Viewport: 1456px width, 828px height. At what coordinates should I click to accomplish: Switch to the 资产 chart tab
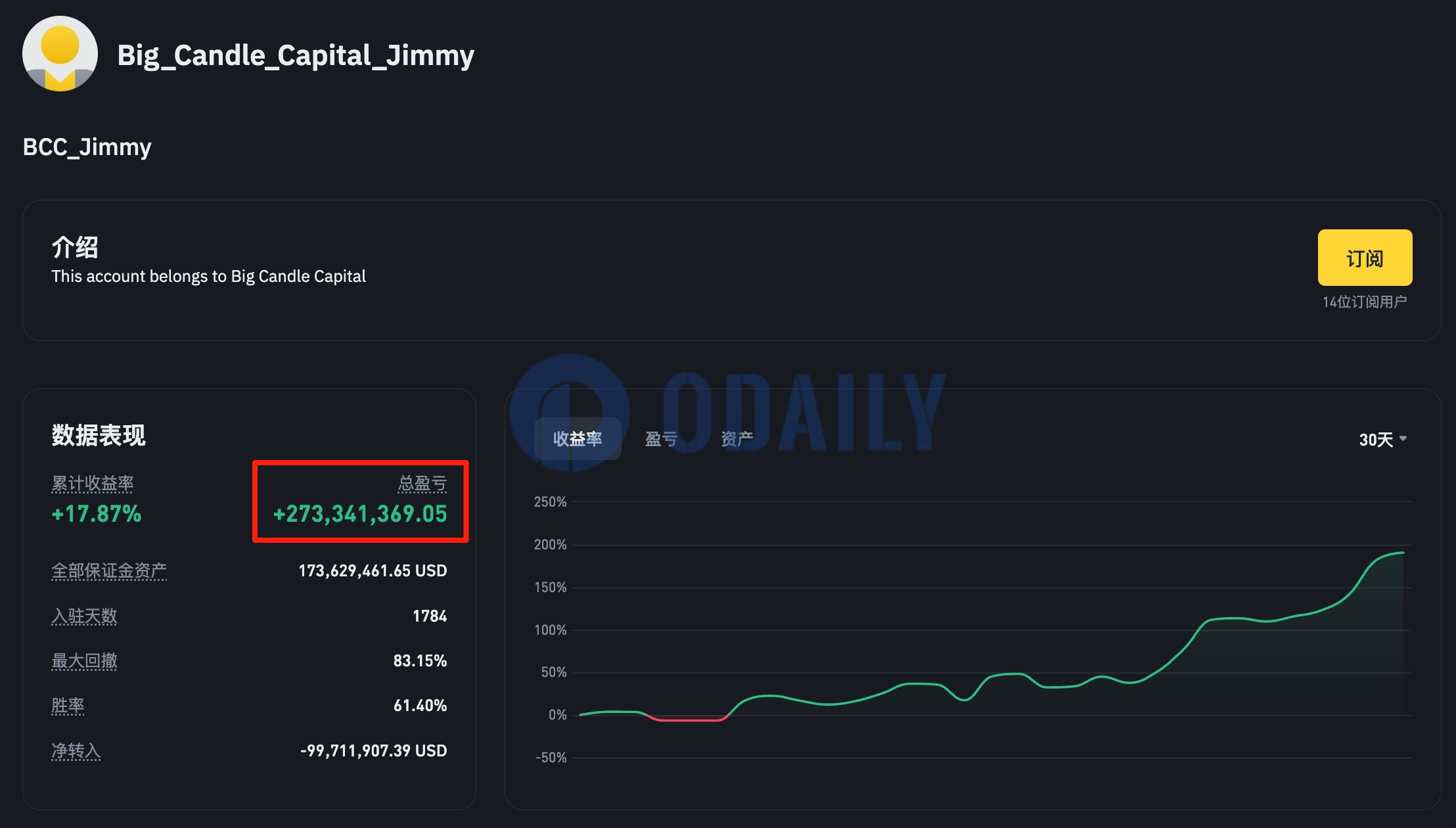[737, 438]
